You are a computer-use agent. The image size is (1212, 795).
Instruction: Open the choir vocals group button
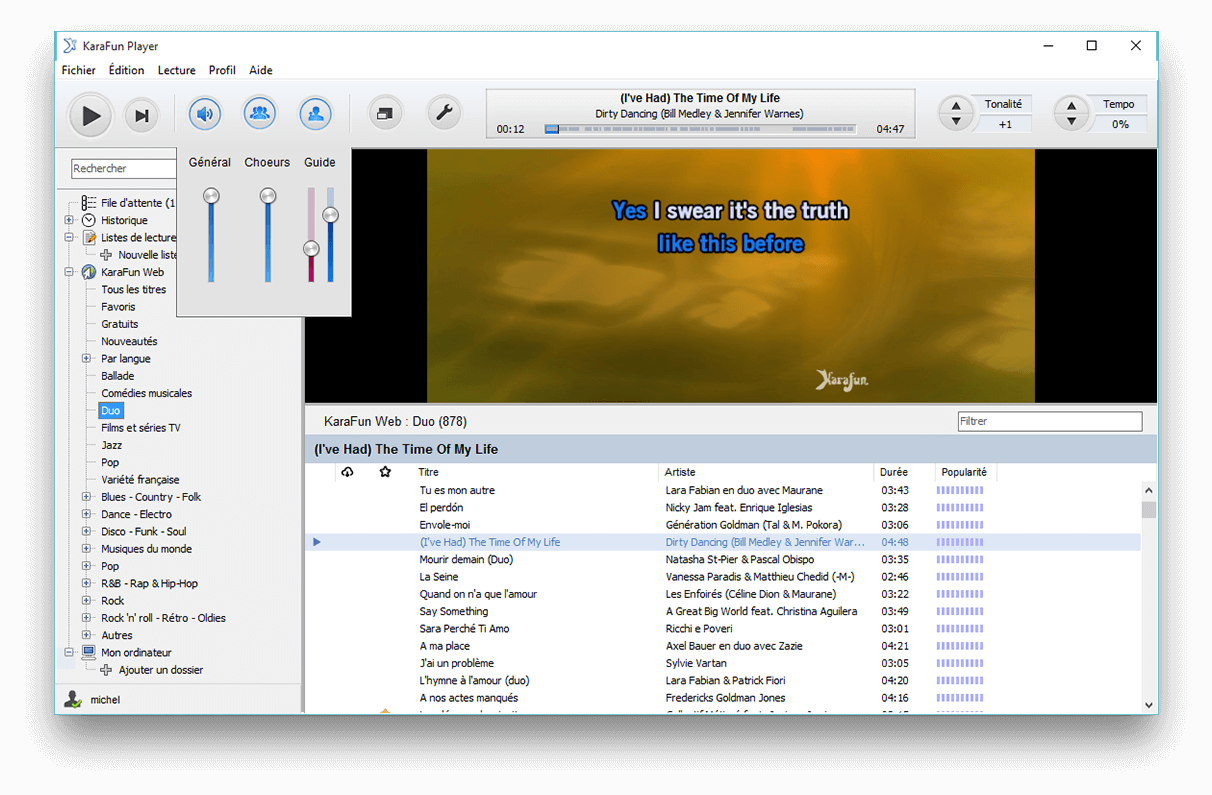(260, 114)
